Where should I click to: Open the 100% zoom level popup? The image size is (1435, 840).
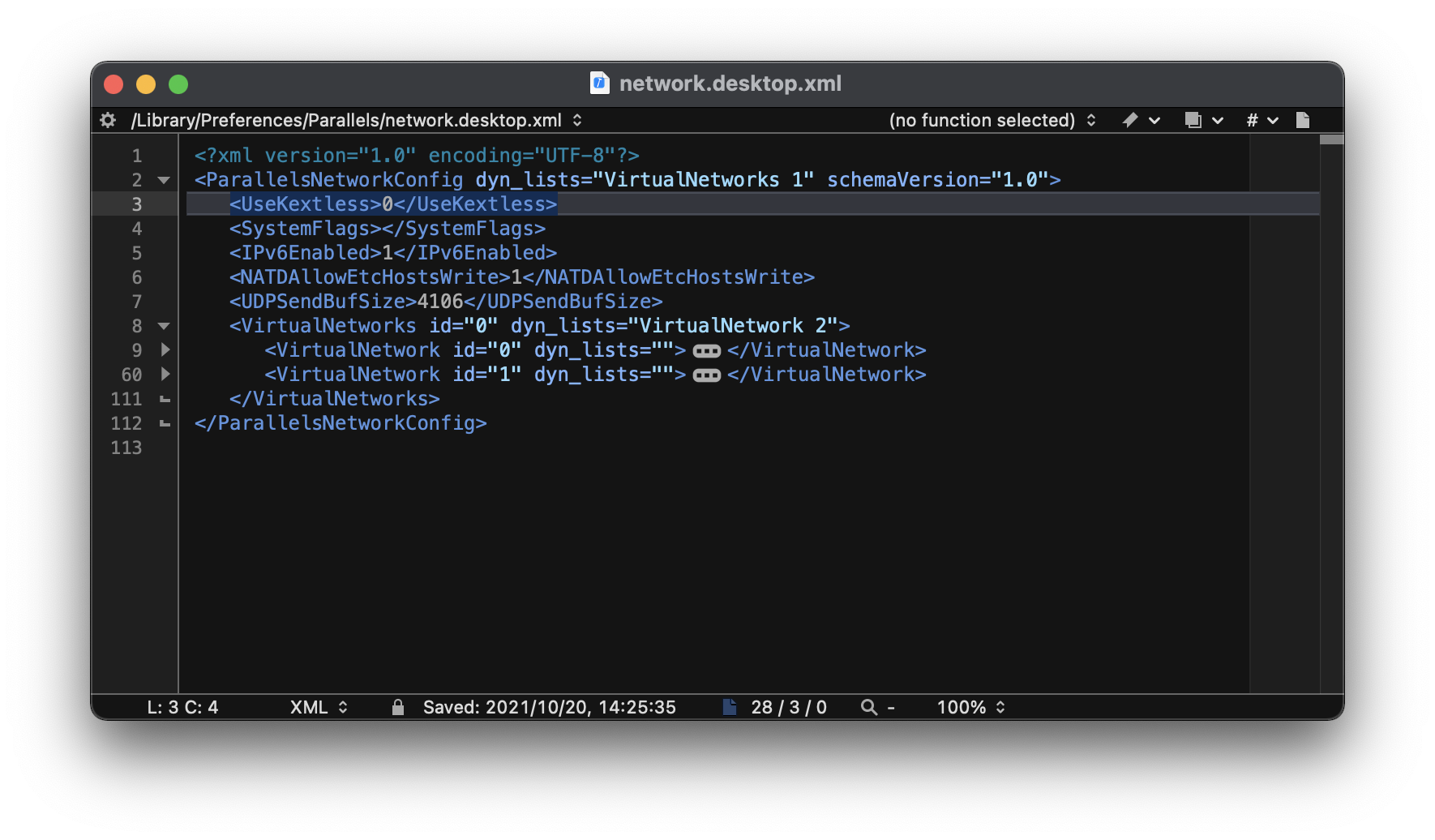(x=970, y=707)
